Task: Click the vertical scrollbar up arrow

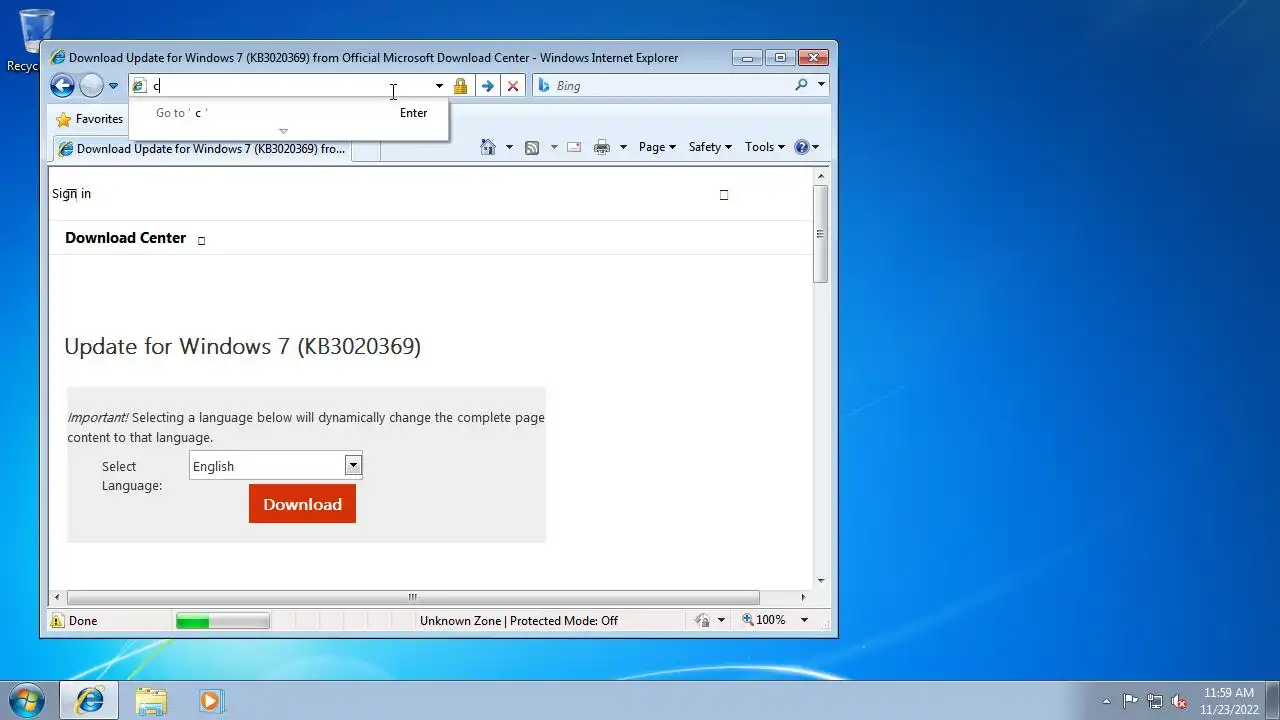Action: point(821,176)
